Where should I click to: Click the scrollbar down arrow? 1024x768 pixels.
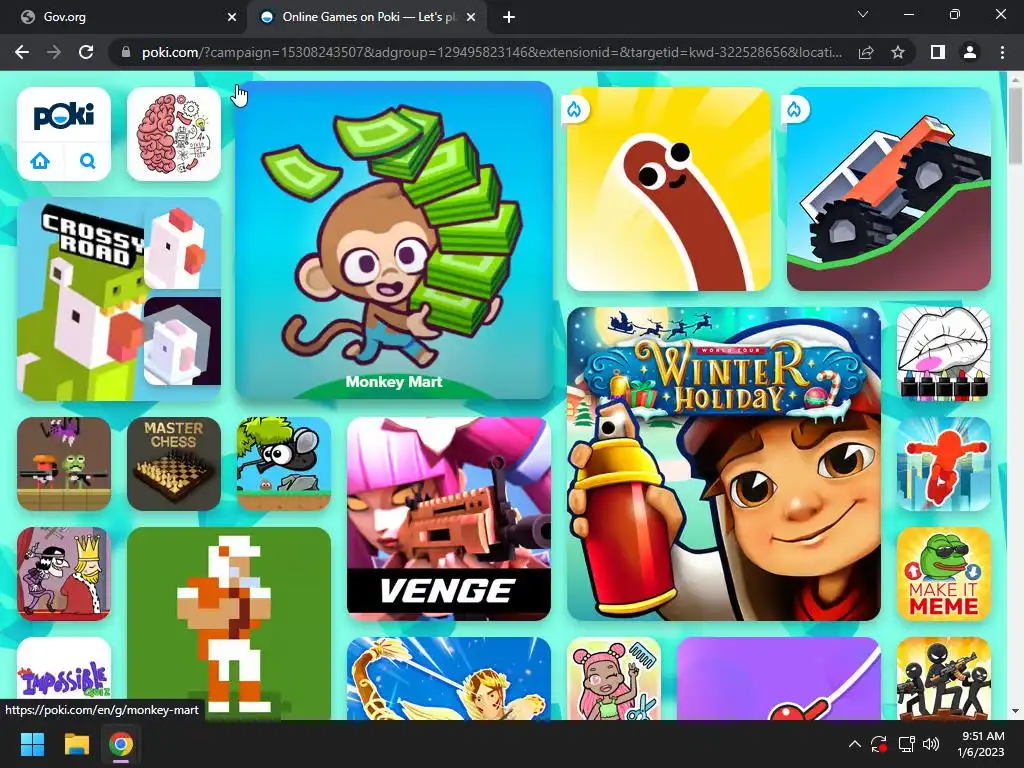coord(1016,711)
